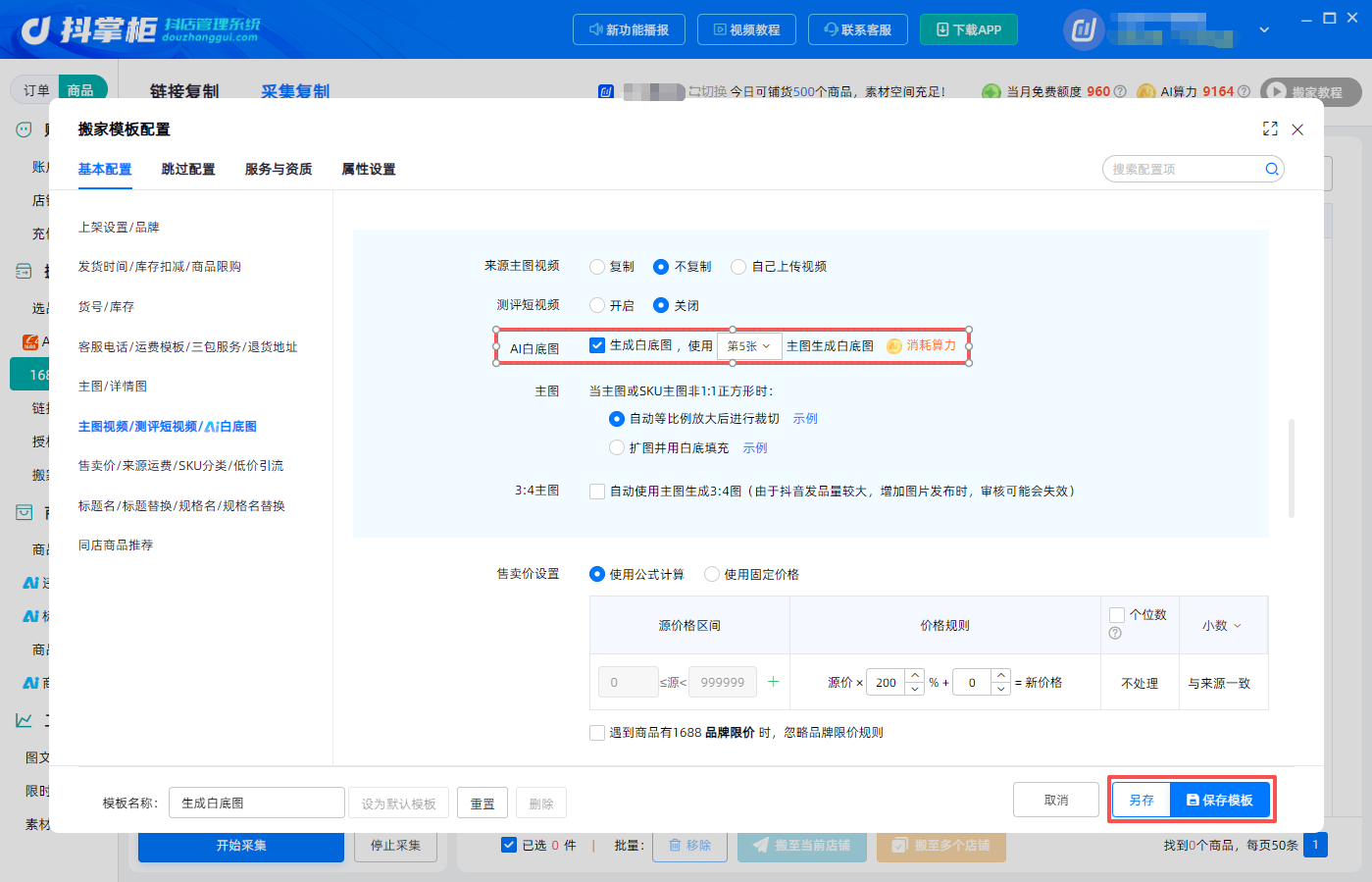The height and width of the screenshot is (882, 1372).
Task: Decrease the 200 percent multiplier stepper
Action: pos(914,689)
